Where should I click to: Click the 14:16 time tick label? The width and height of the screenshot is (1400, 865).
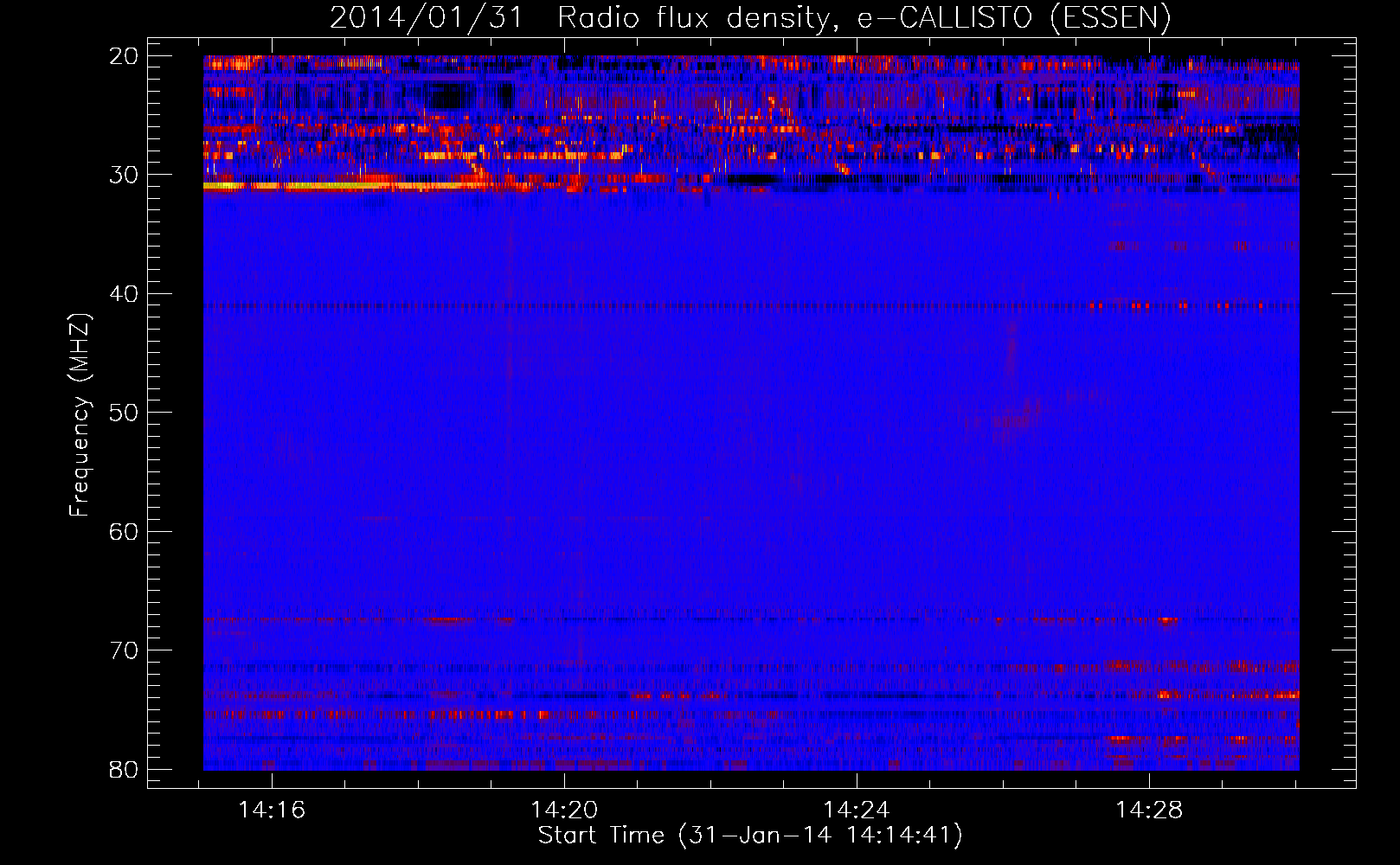pyautogui.click(x=272, y=811)
